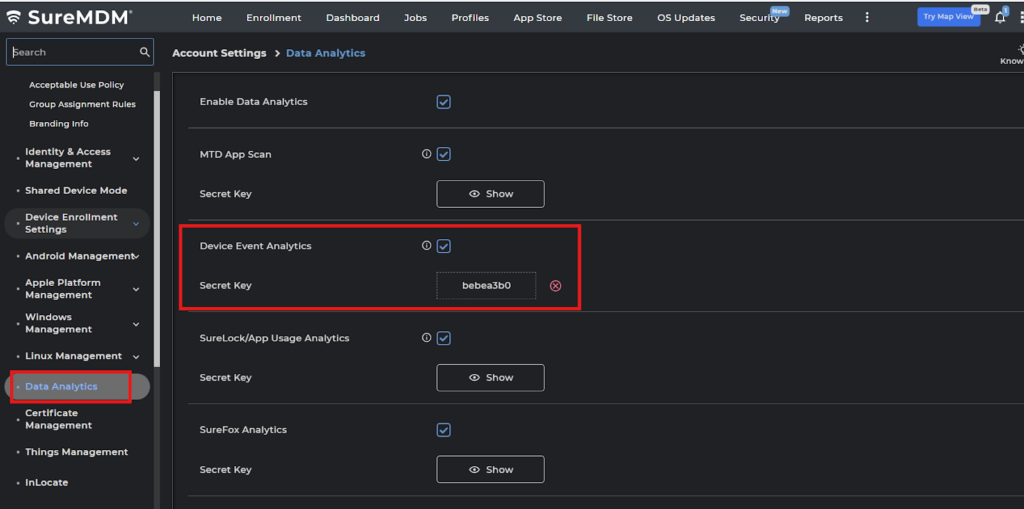Toggle the Enable Data Analytics checkbox
The width and height of the screenshot is (1024, 509).
444,102
